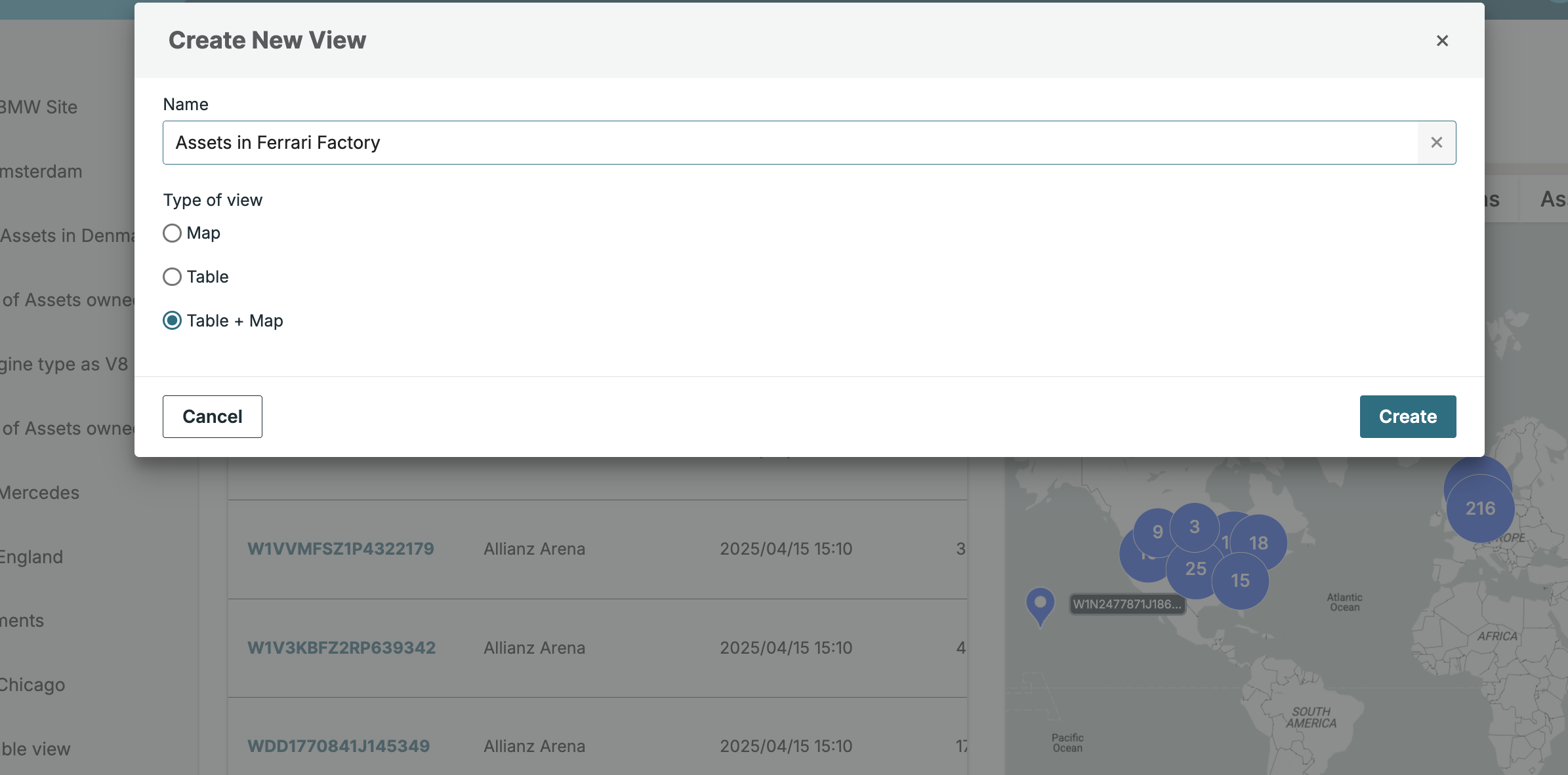
Task: Click the 216 map cluster marker
Action: (1480, 508)
